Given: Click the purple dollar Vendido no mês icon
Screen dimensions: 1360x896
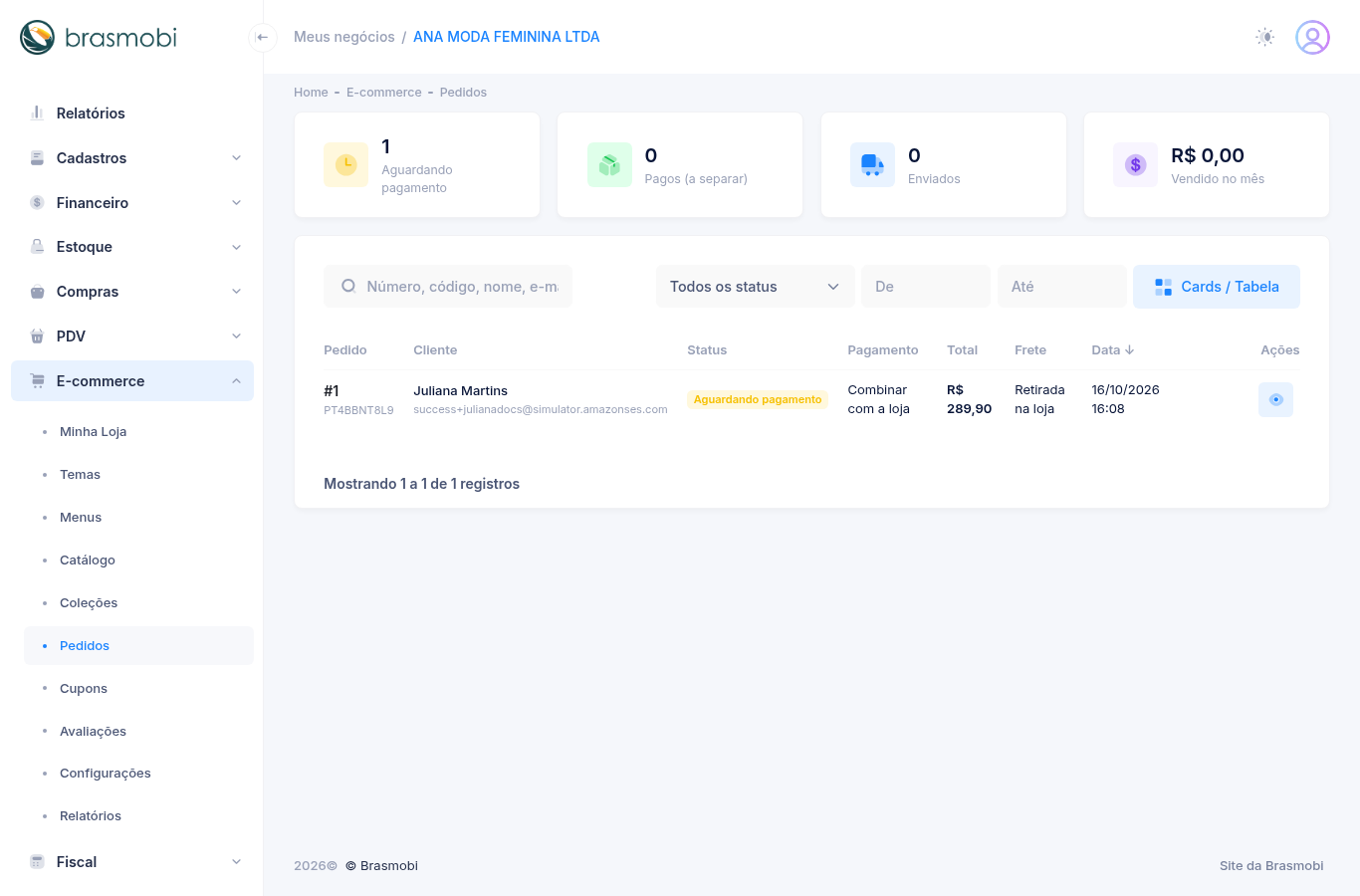Looking at the screenshot, I should tap(1135, 164).
